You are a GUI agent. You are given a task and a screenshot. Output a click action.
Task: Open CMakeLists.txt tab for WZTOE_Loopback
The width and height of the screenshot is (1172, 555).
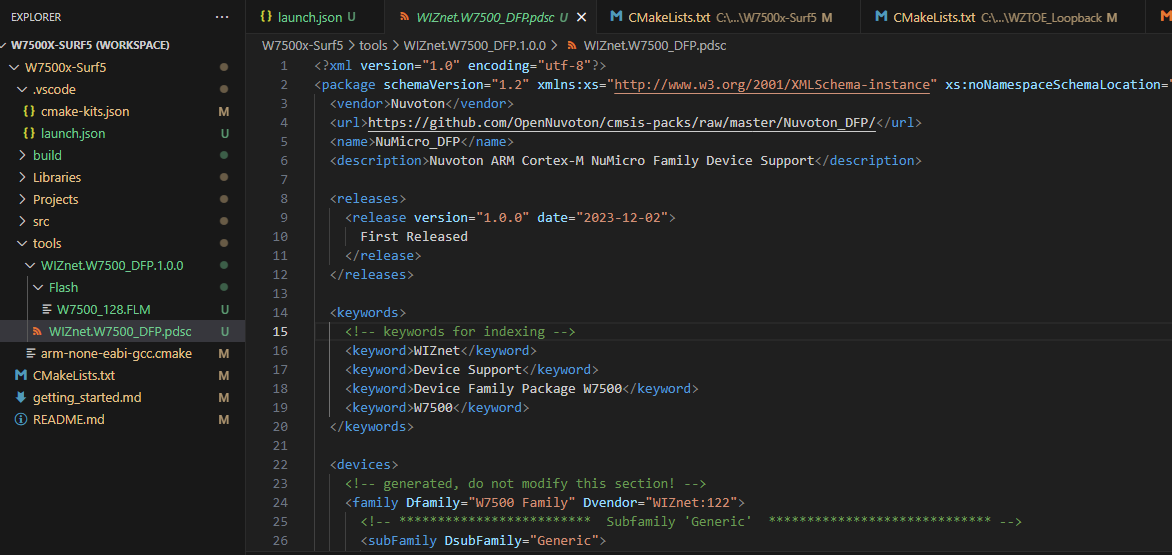click(1002, 16)
